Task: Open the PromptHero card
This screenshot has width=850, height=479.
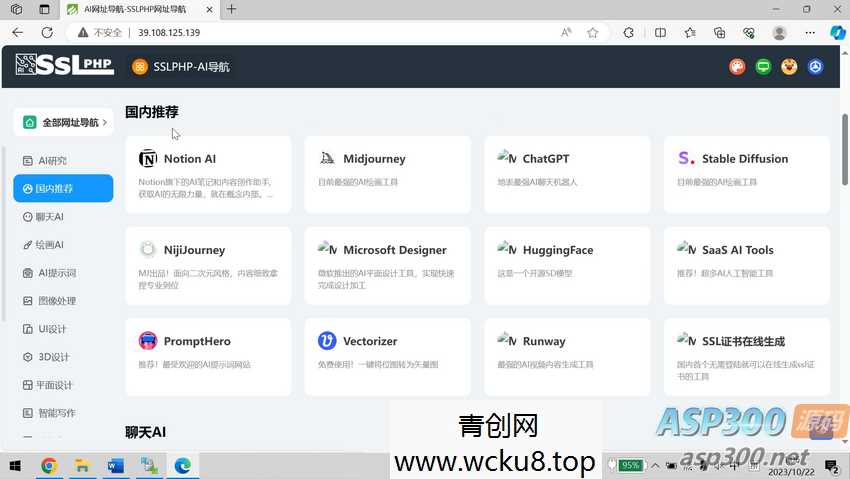Action: coord(208,357)
